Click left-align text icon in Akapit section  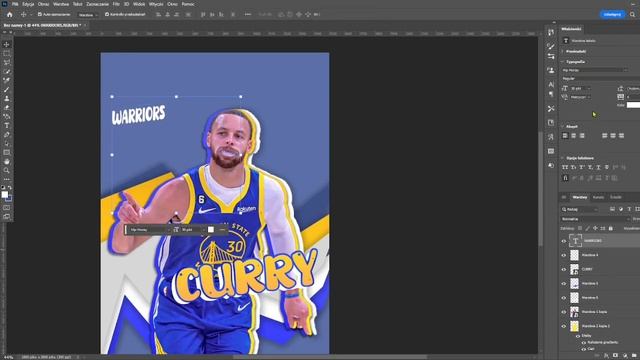[x=565, y=136]
